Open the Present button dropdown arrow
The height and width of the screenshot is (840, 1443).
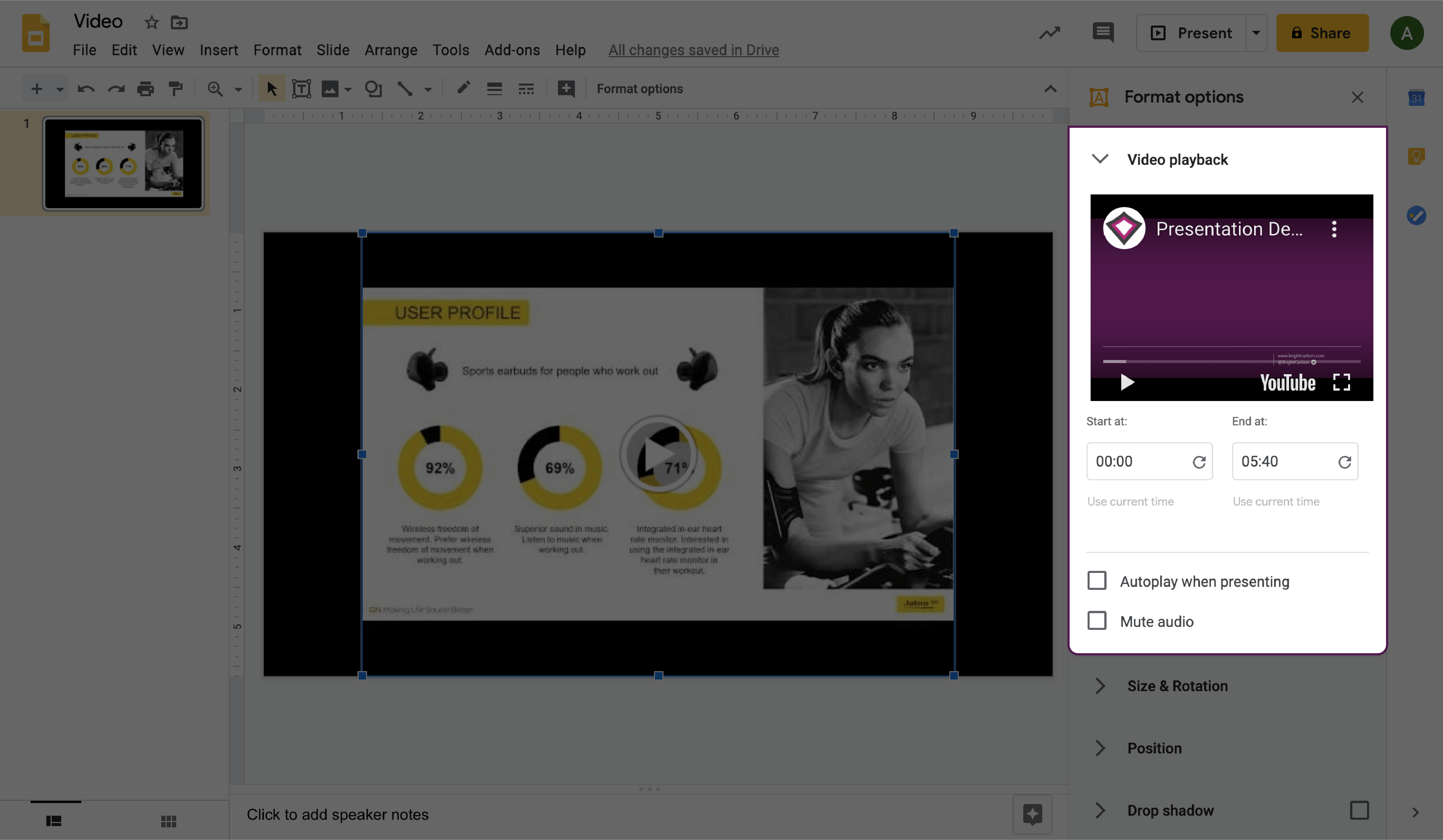click(x=1256, y=33)
